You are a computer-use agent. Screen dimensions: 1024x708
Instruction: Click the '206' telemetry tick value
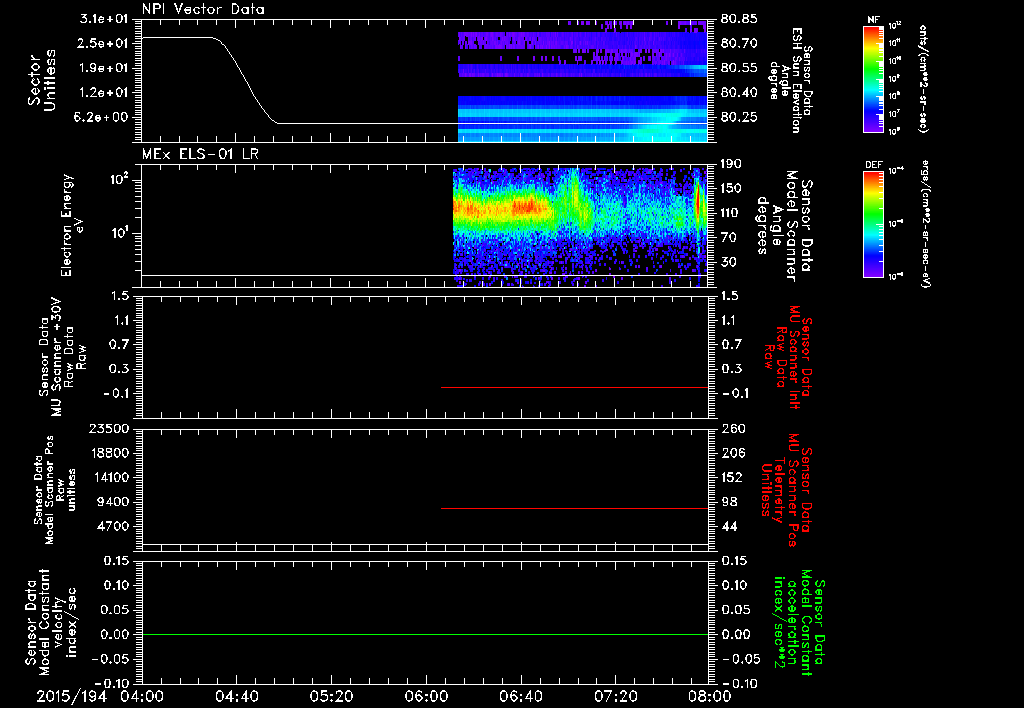click(x=733, y=453)
